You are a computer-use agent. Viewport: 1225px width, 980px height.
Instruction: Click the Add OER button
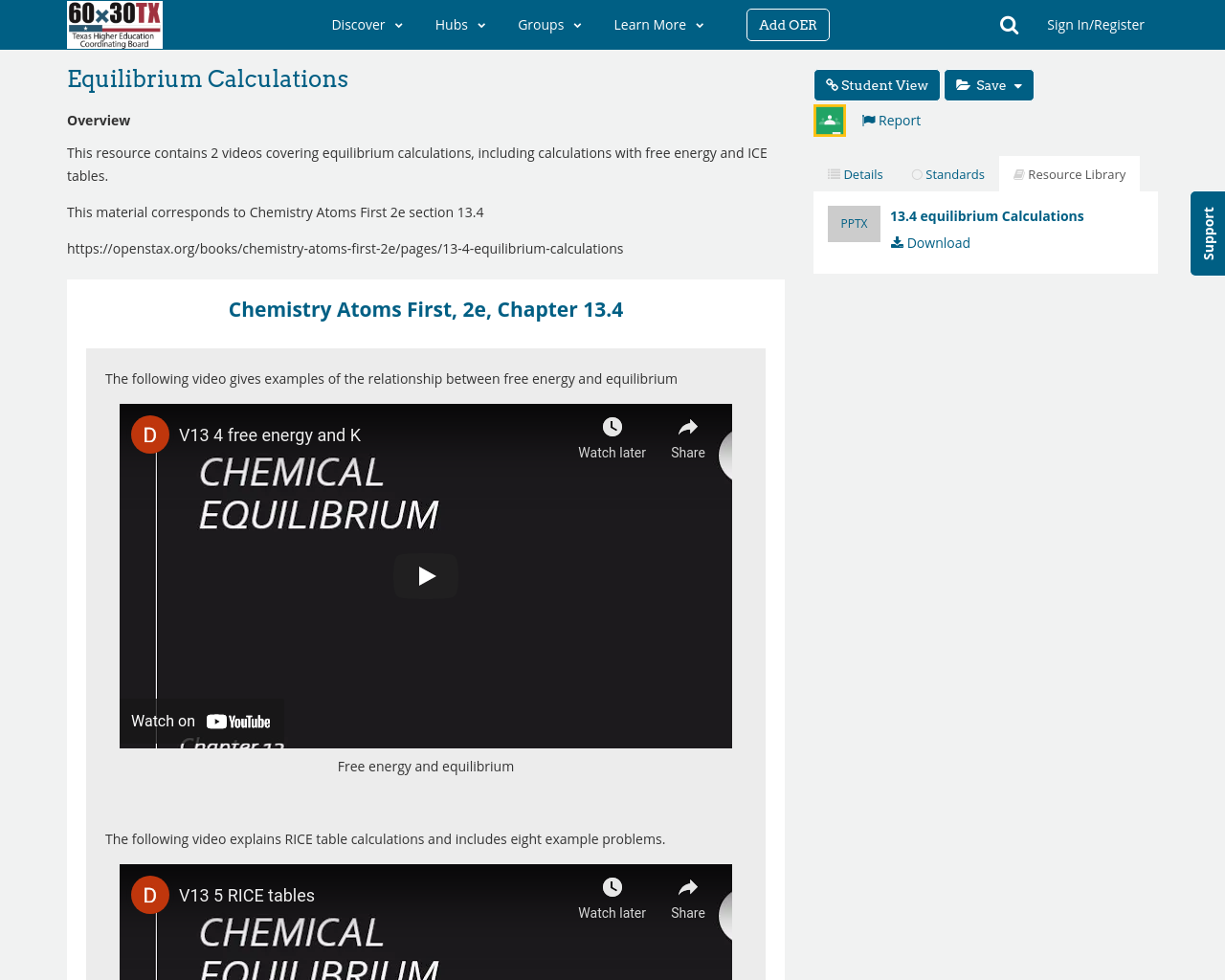point(788,25)
